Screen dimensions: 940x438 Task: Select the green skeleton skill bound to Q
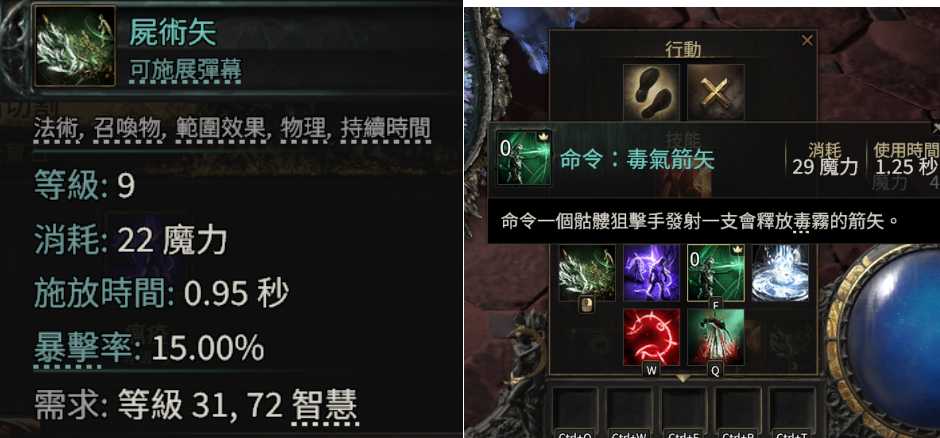tap(716, 337)
